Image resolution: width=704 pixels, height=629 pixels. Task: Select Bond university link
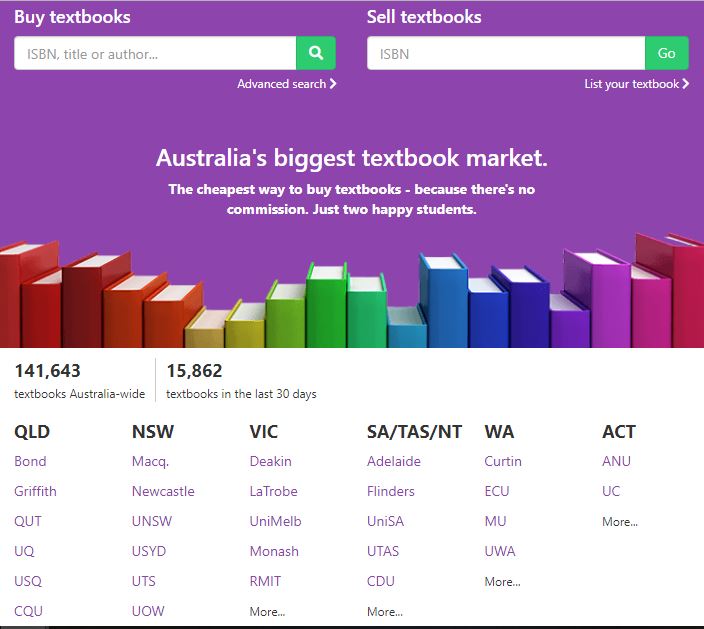click(30, 461)
